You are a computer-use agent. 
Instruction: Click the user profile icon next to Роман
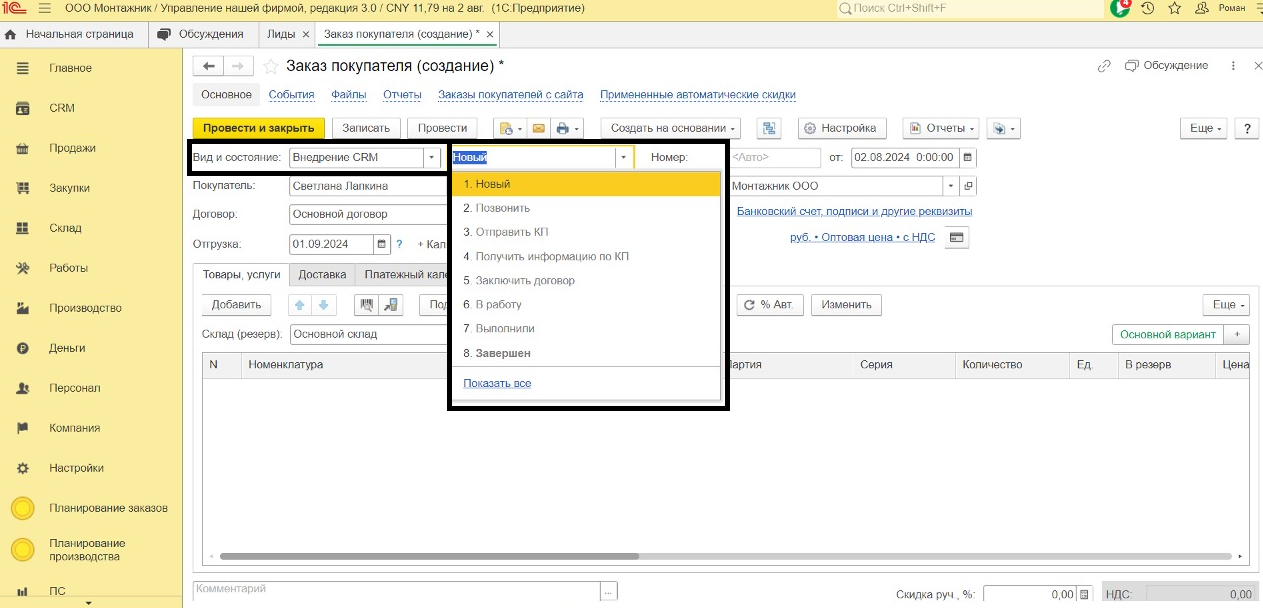[x=1200, y=8]
